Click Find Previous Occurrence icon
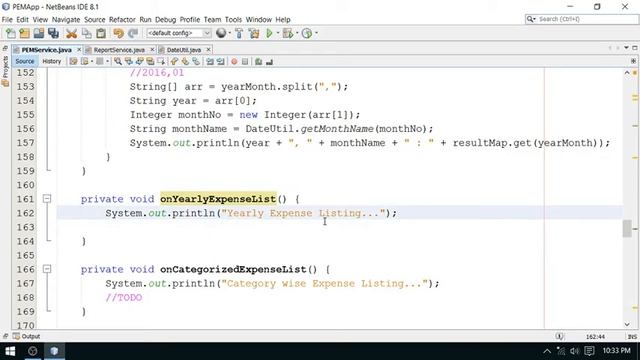Screen dimensions: 640x360 point(129,62)
